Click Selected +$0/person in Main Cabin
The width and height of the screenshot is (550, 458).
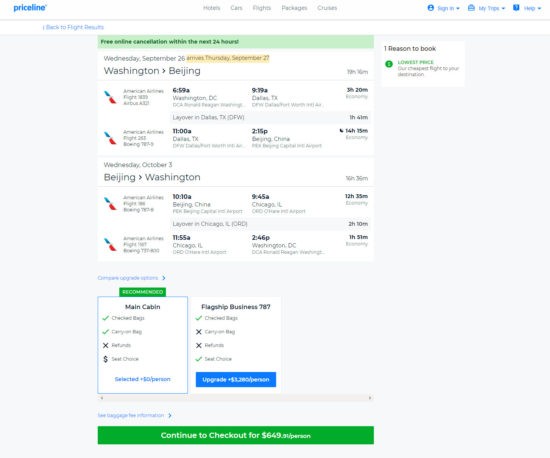click(x=142, y=379)
